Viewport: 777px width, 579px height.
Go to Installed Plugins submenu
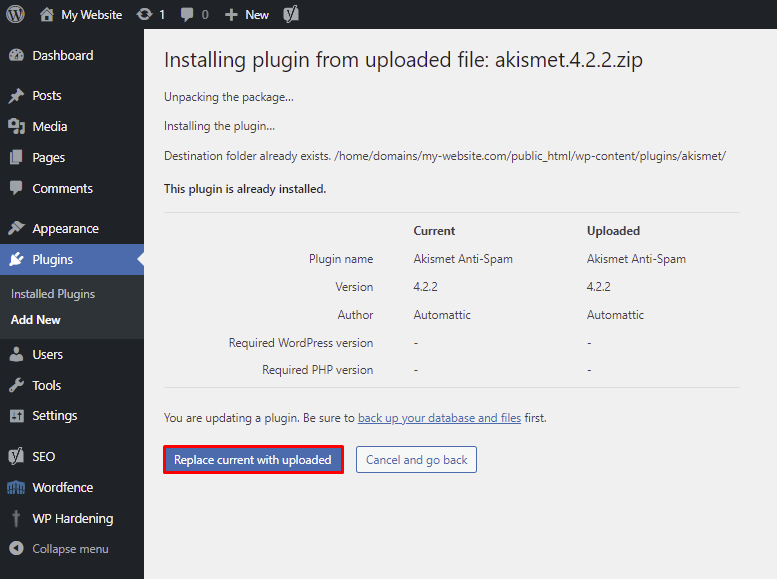tap(53, 294)
